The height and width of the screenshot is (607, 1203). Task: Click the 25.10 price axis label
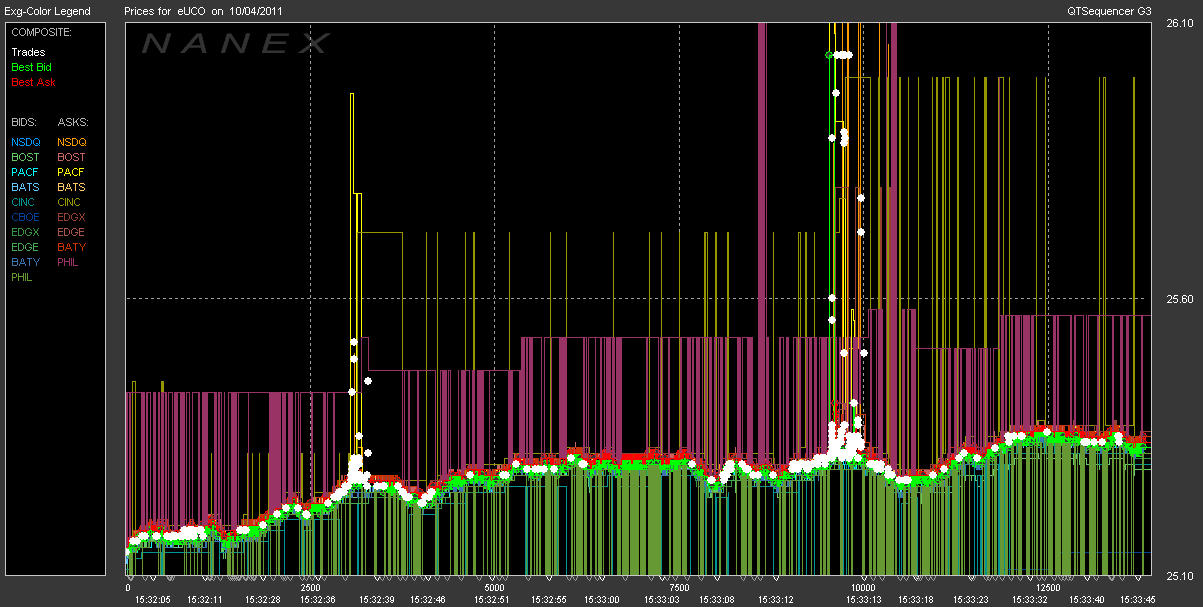point(1181,575)
